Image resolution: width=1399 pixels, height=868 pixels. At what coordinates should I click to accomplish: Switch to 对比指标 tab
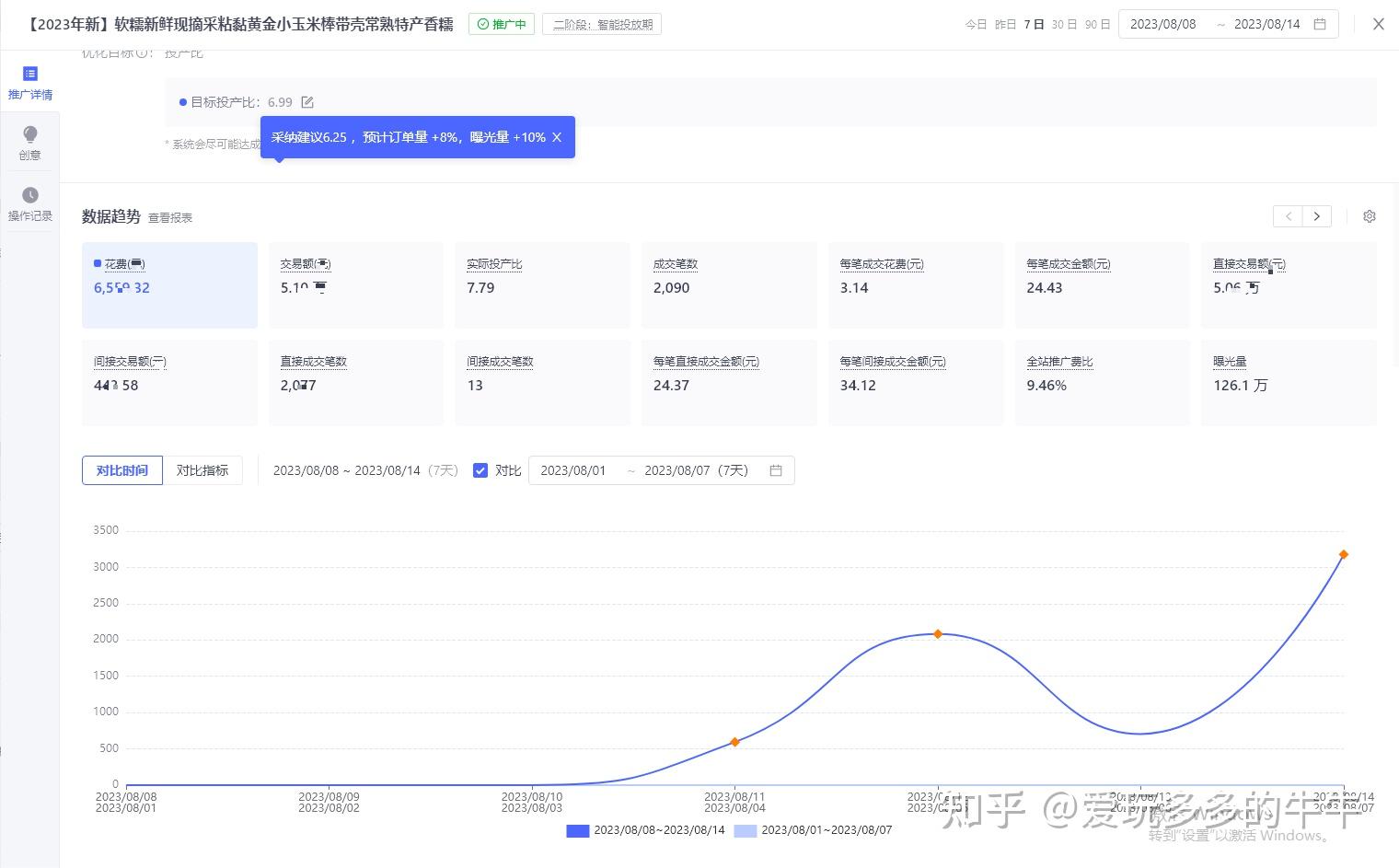coord(202,470)
